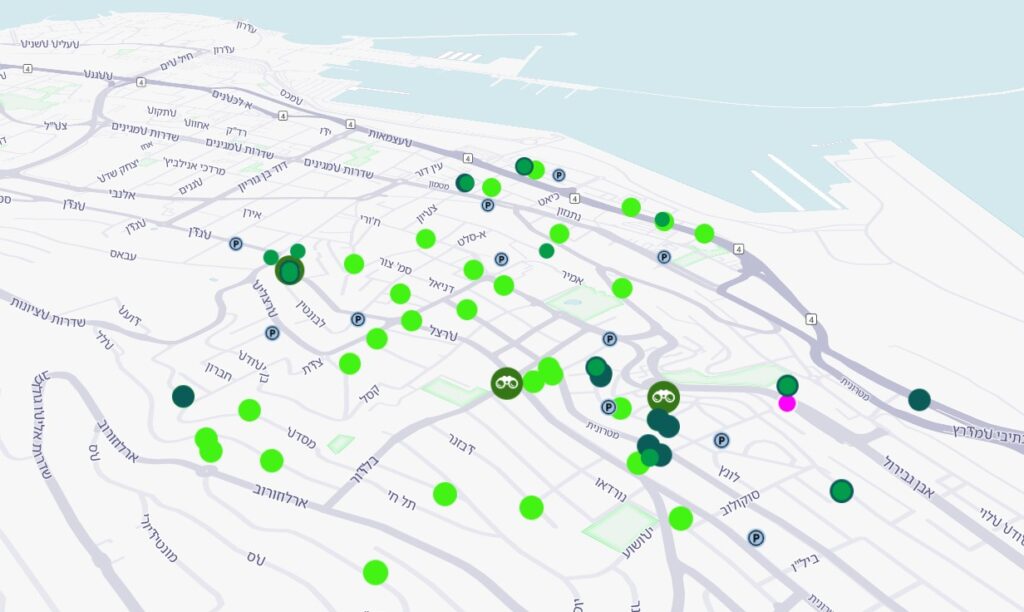1024x612 pixels.
Task: Click the dark teal dot on the far-right highway
Action: (x=919, y=399)
